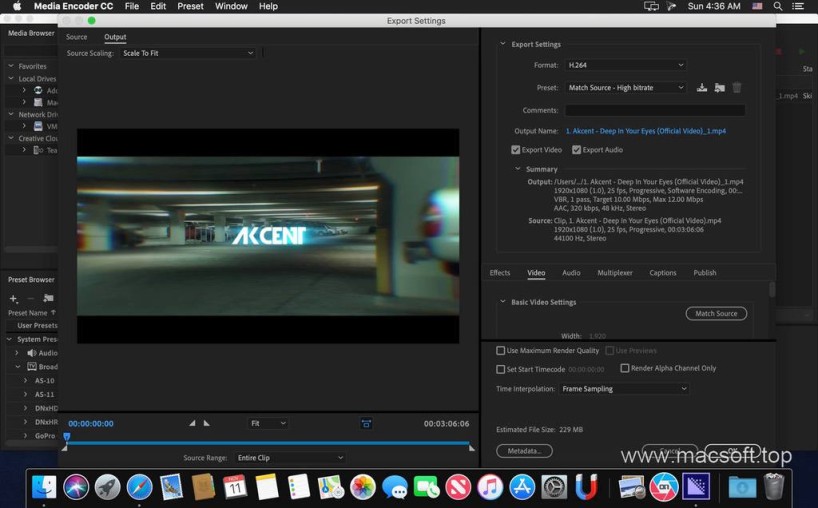
Task: Click into the Comments text field
Action: 654,110
